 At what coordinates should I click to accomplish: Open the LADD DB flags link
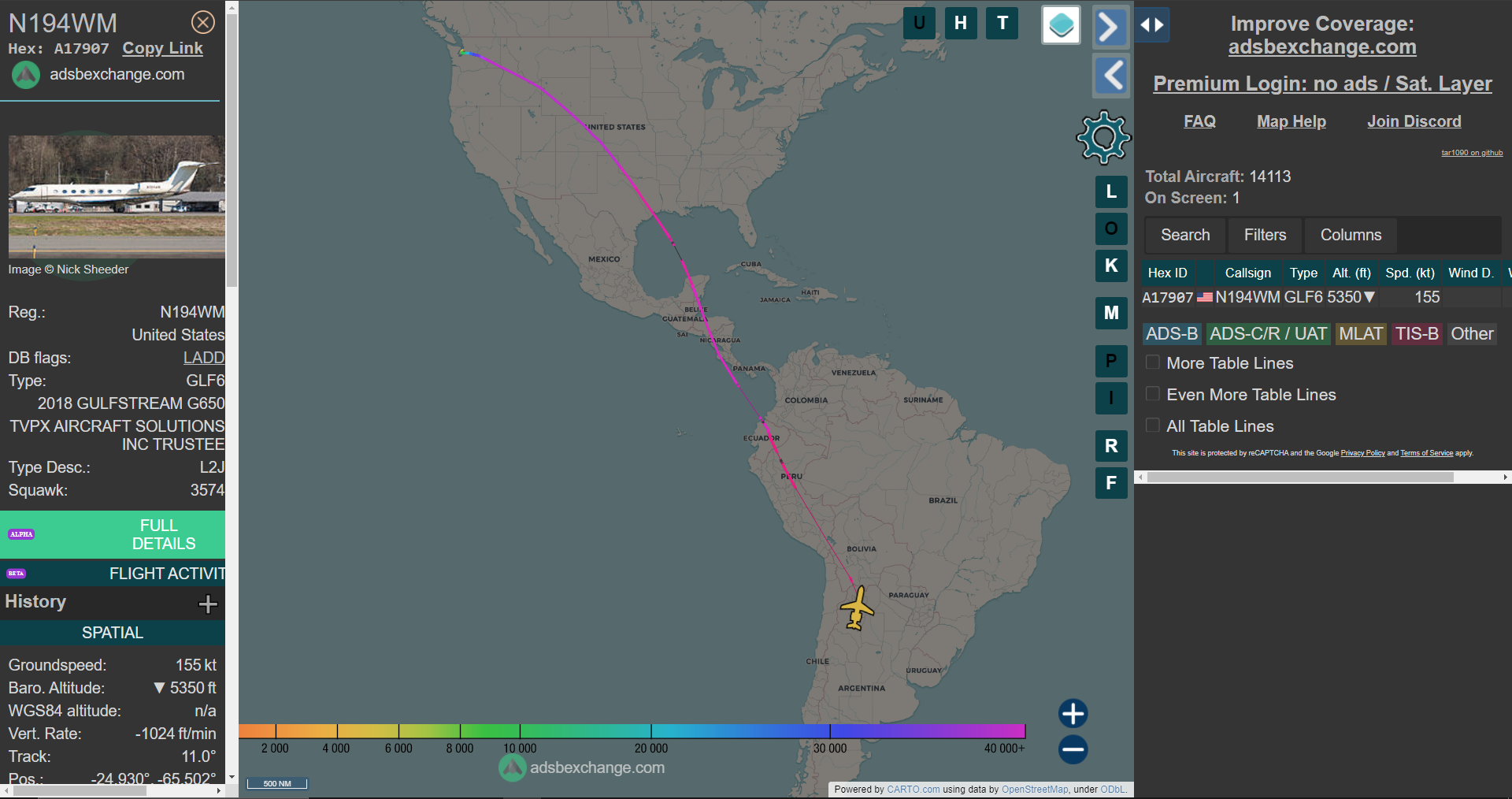(x=204, y=358)
